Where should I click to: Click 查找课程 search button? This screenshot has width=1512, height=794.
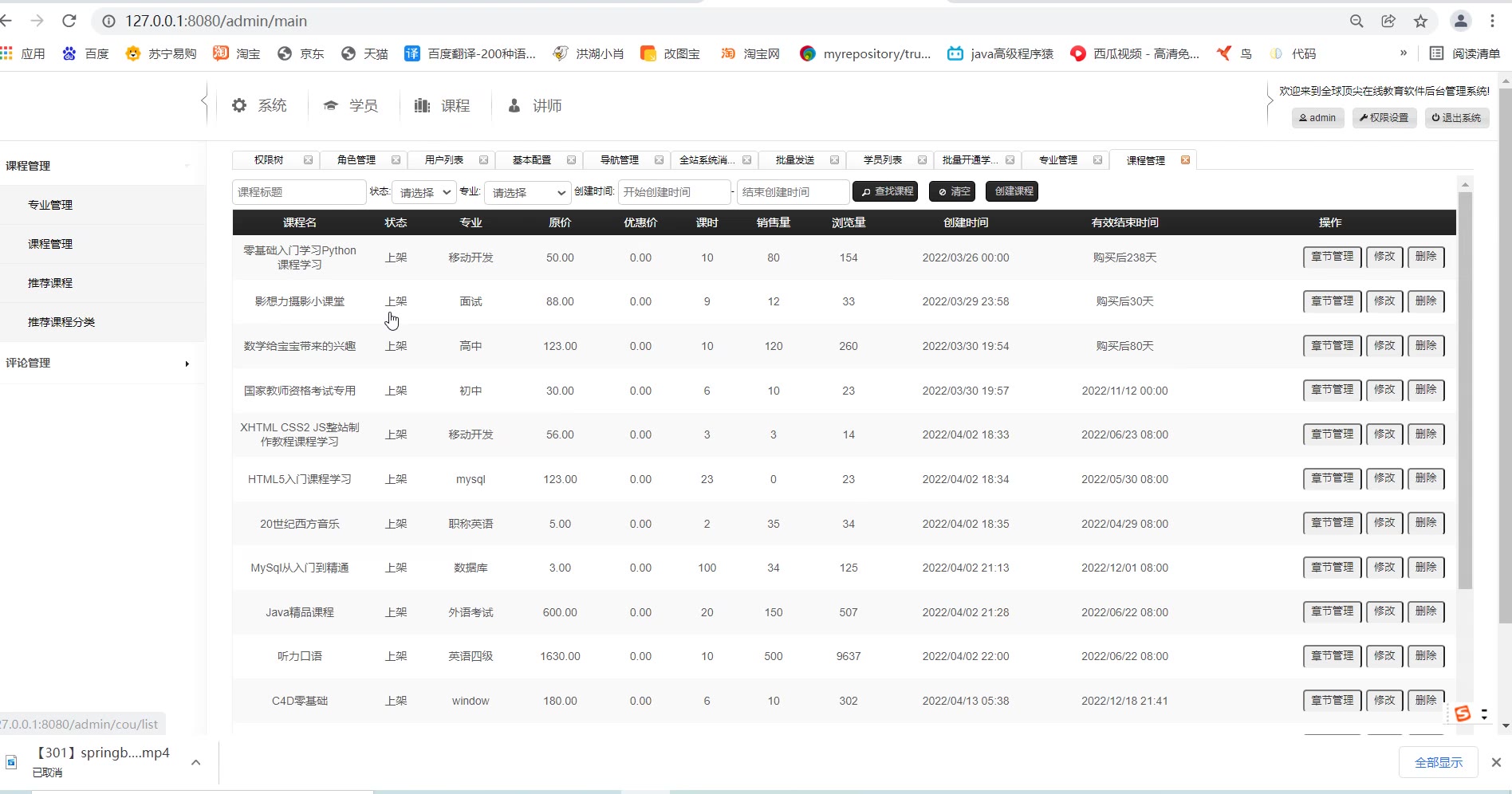click(885, 191)
